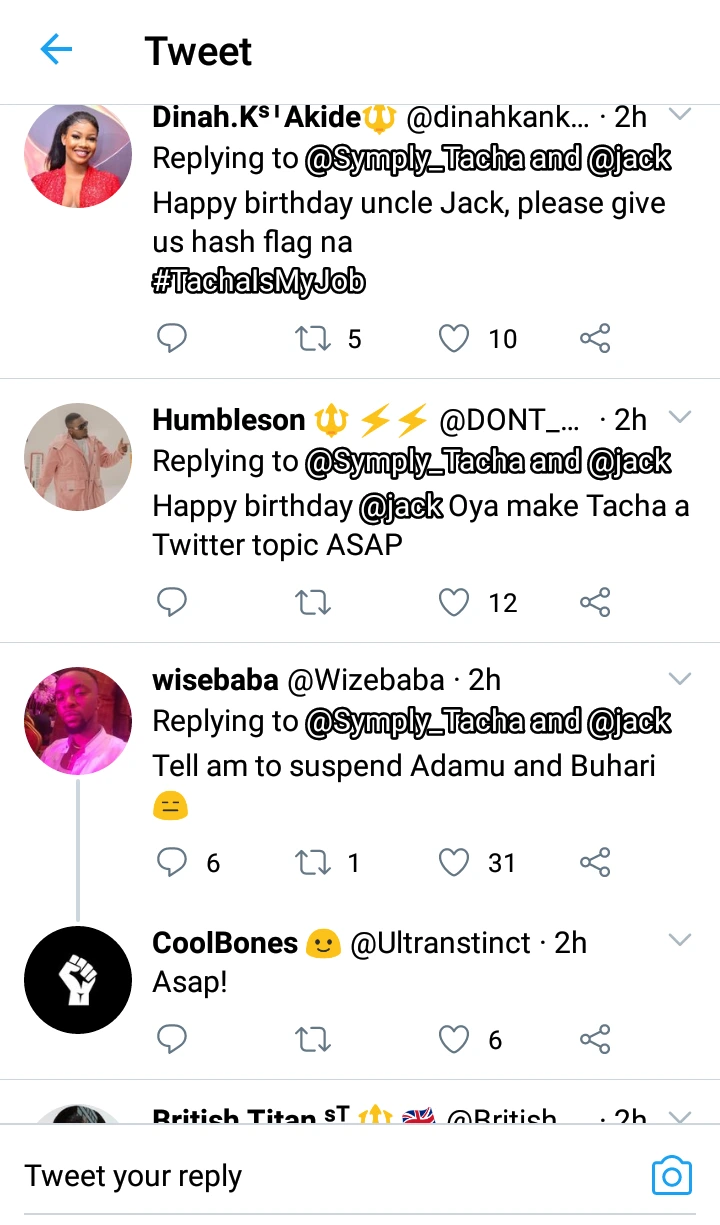720x1225 pixels.
Task: Open options chevron on Dinah.K's tweet
Action: coord(680,115)
